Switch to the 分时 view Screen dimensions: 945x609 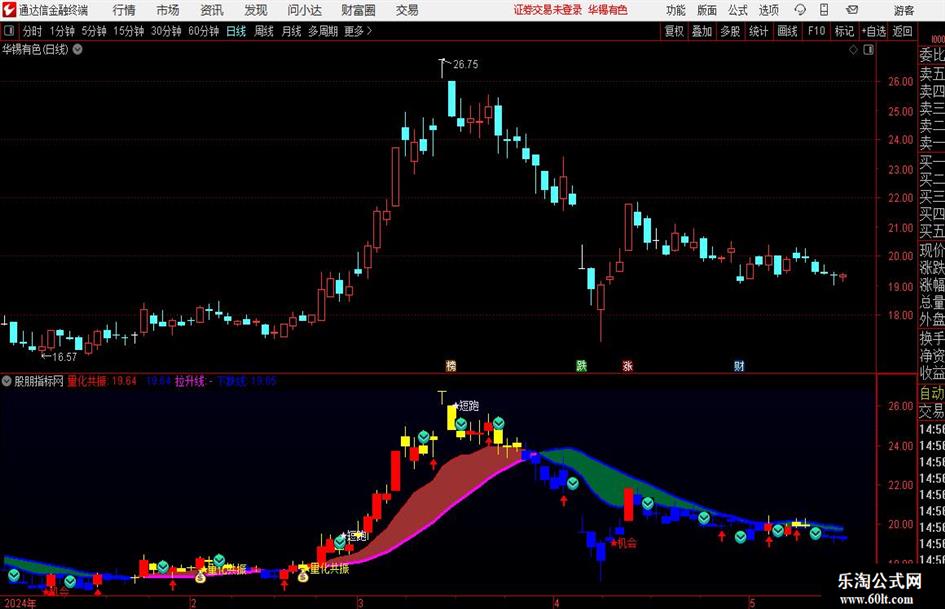pos(33,31)
